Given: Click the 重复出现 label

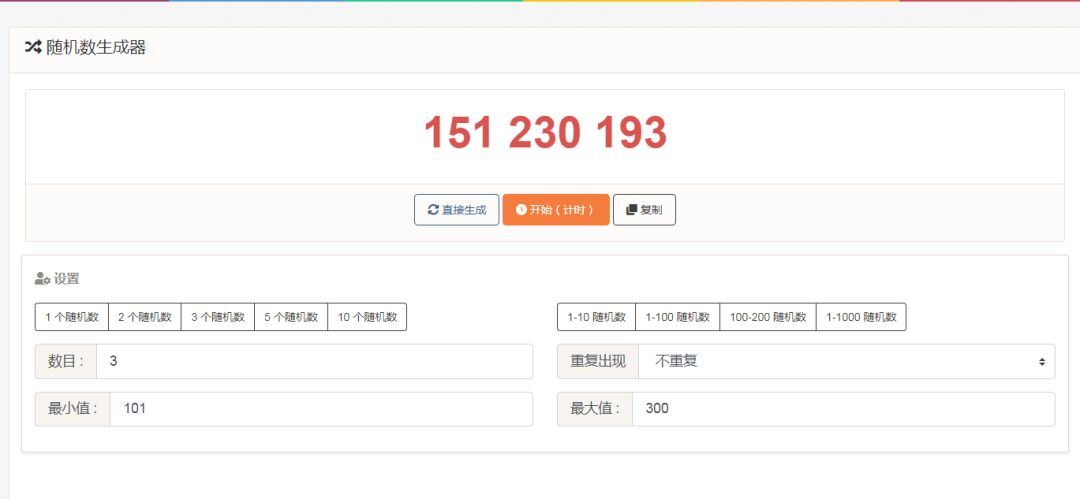Looking at the screenshot, I should pos(598,361).
